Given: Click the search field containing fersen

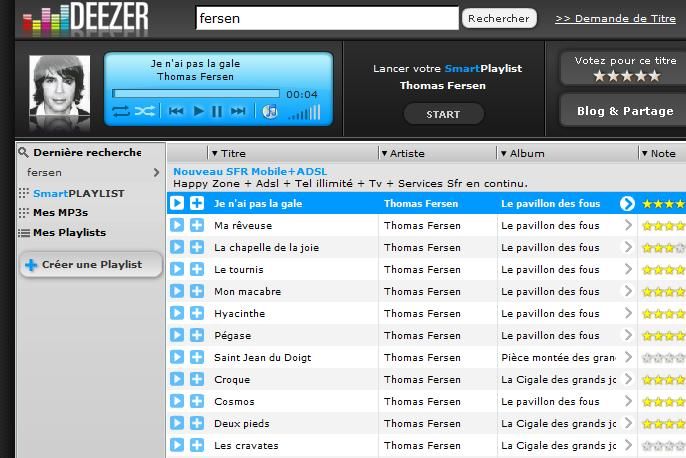Looking at the screenshot, I should click(327, 18).
